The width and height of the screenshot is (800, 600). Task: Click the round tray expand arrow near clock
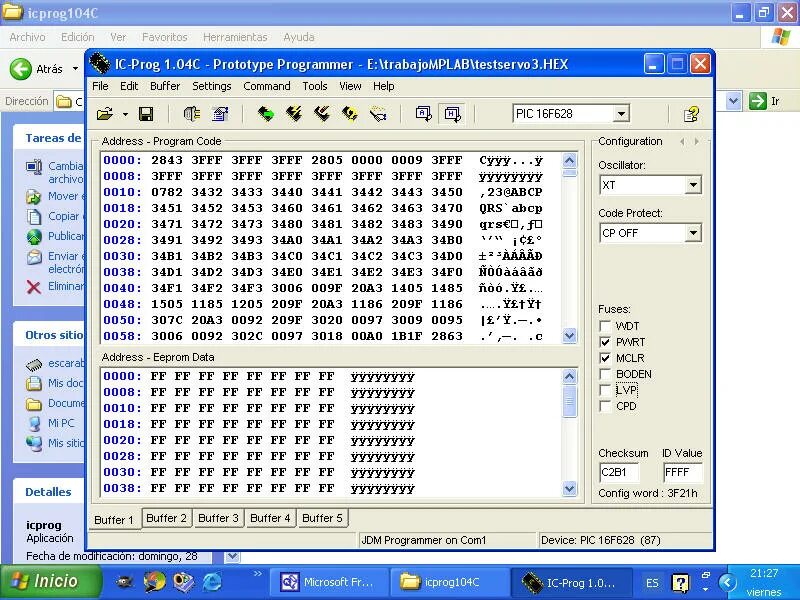coord(727,582)
